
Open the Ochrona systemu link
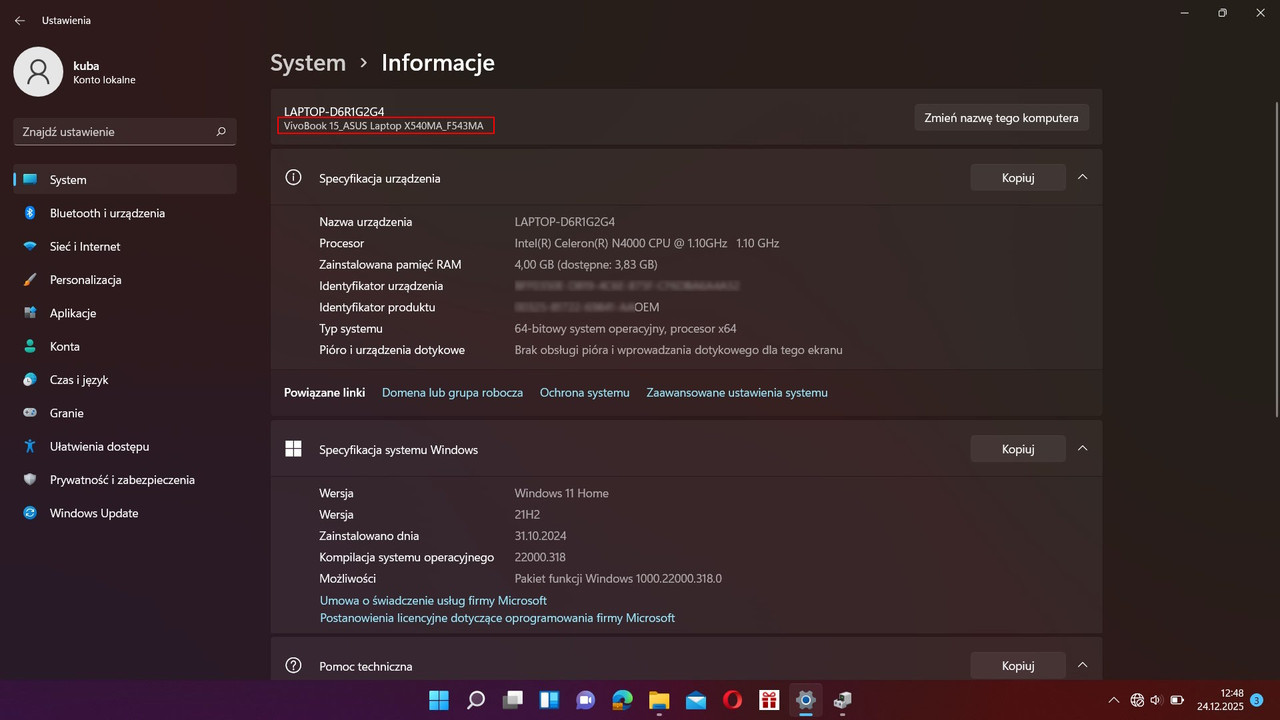tap(585, 393)
